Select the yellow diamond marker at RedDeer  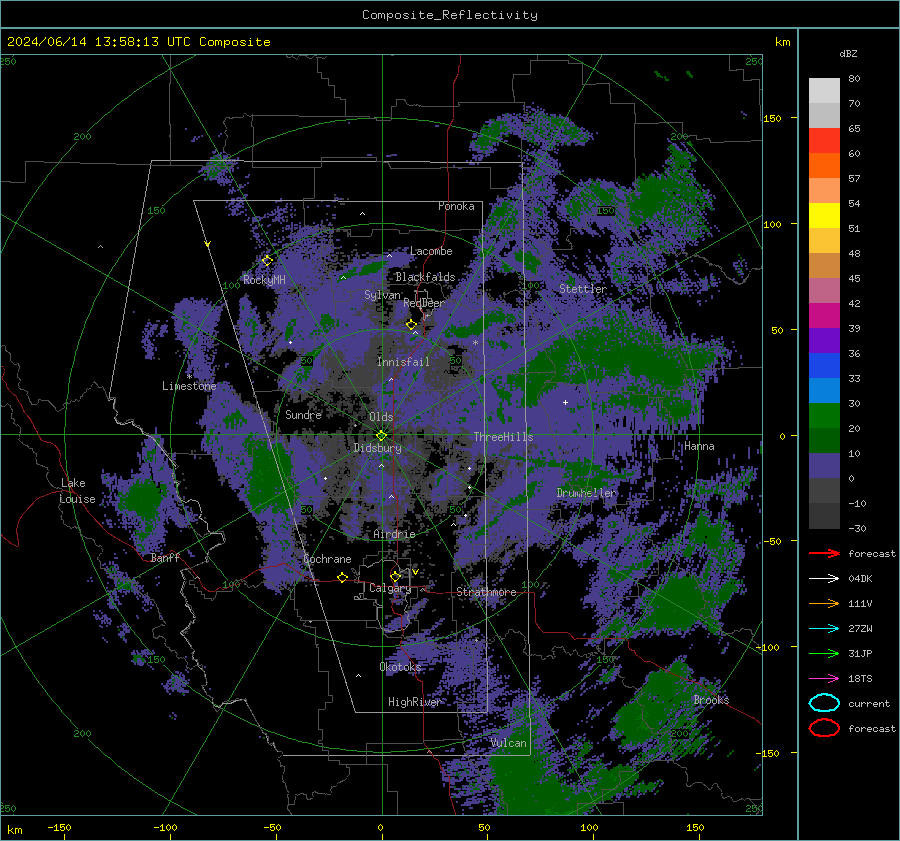coord(411,325)
